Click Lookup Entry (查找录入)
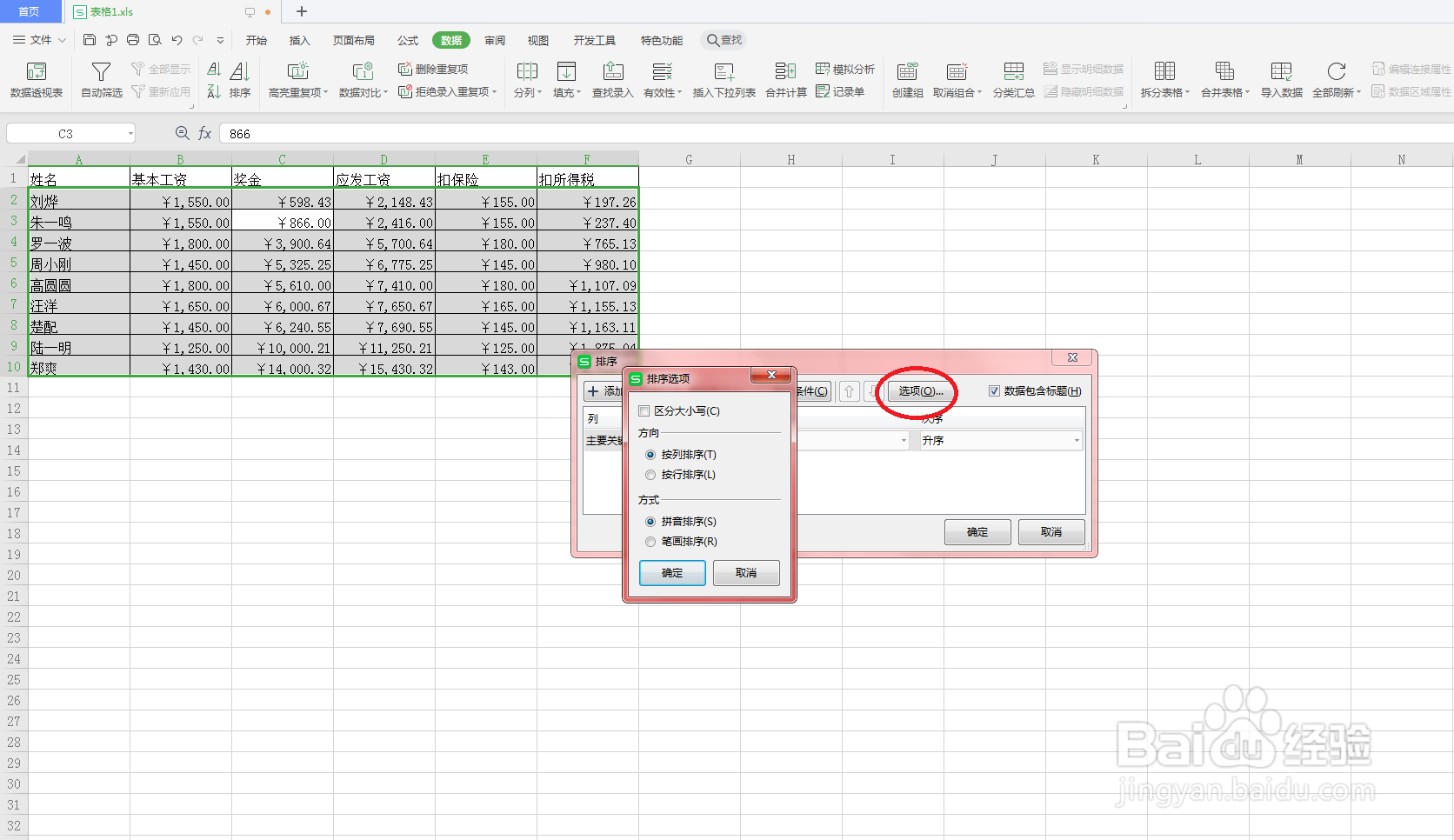Viewport: 1454px width, 840px height. pyautogui.click(x=613, y=79)
